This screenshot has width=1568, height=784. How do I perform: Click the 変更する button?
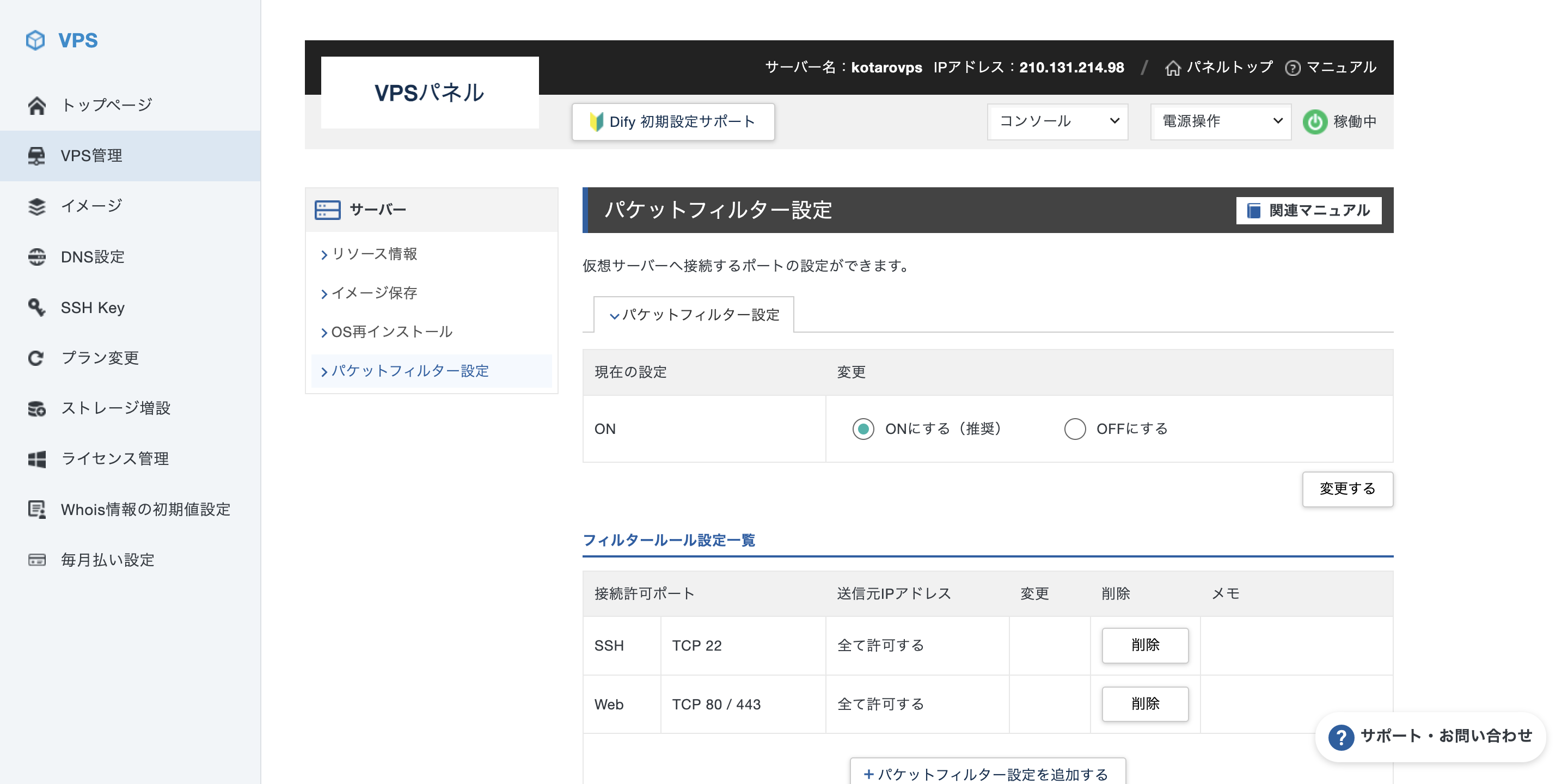tap(1347, 489)
